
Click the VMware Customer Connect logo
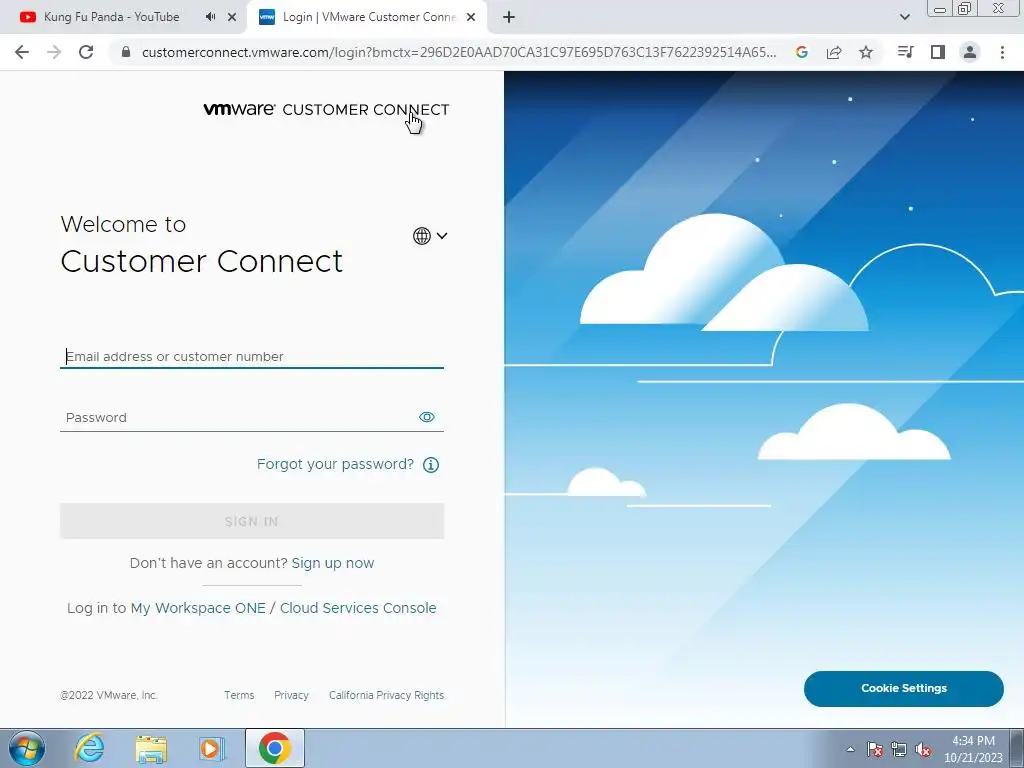click(326, 109)
